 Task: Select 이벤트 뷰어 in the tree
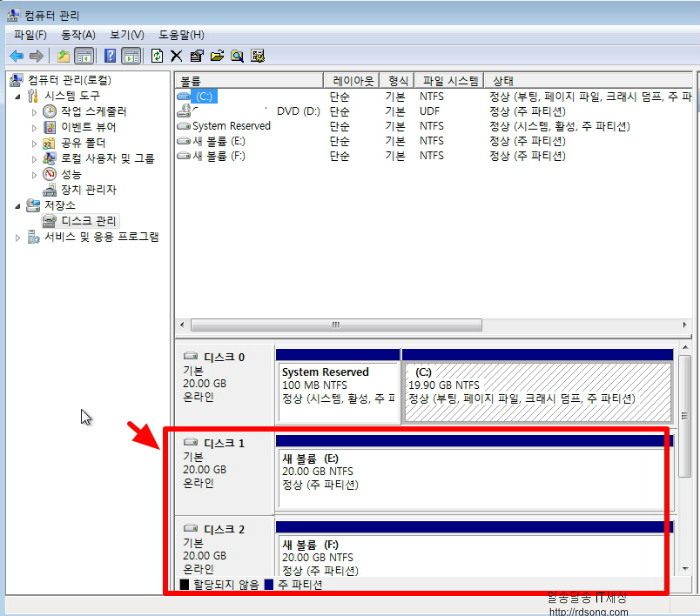tap(88, 127)
